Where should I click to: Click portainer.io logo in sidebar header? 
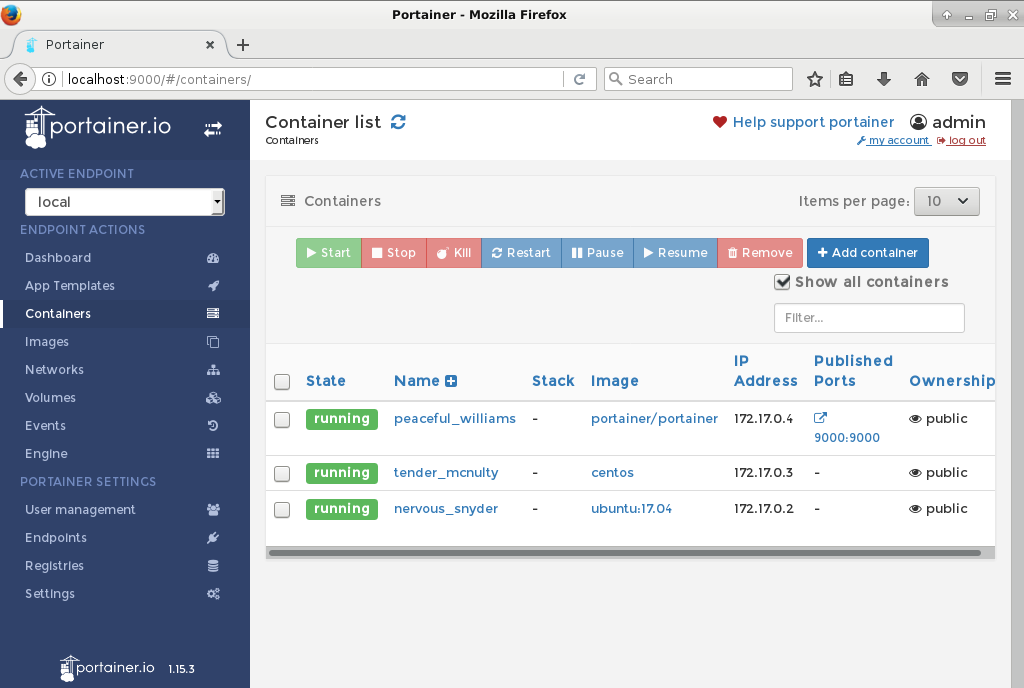(98, 127)
